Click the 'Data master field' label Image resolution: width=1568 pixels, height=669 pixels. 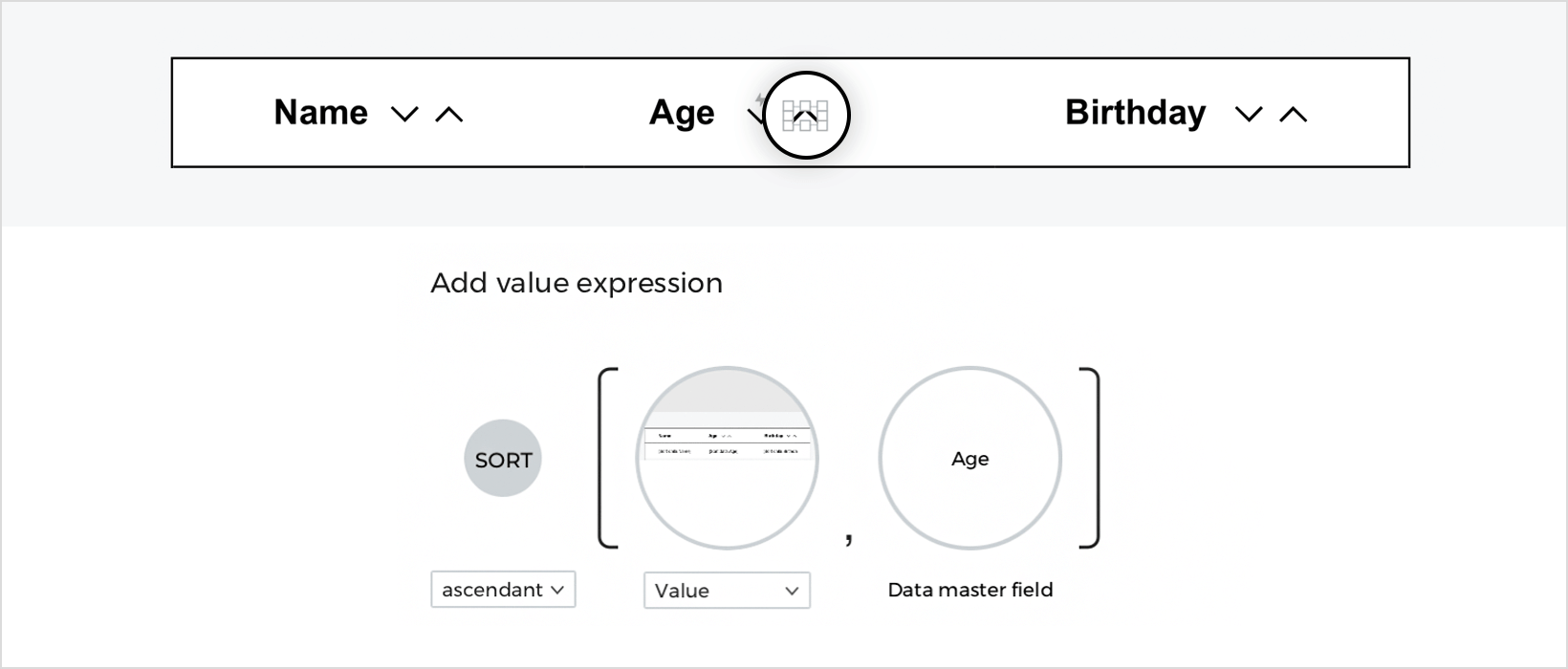tap(969, 590)
